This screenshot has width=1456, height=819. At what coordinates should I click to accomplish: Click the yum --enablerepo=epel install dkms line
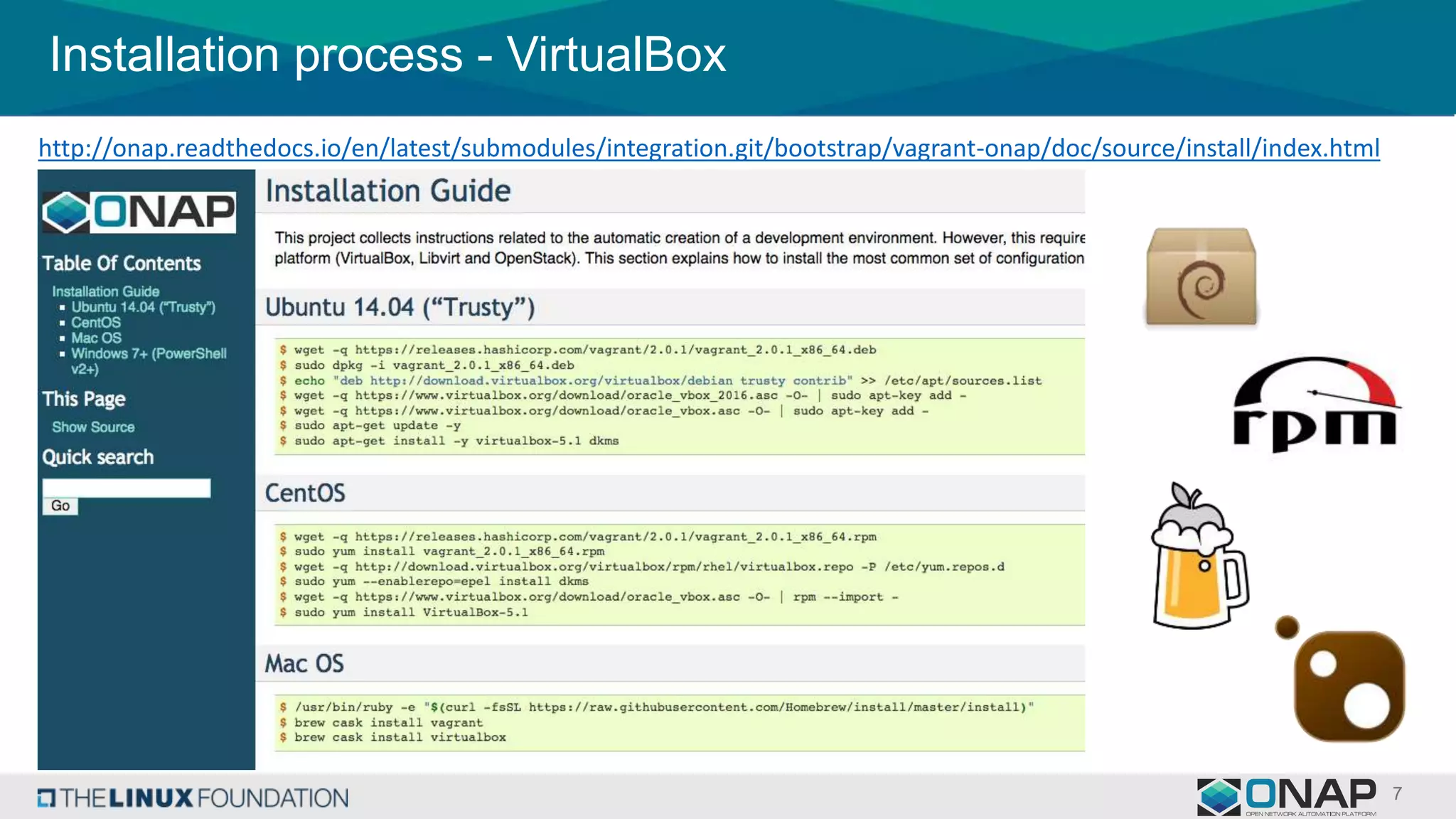click(434, 582)
